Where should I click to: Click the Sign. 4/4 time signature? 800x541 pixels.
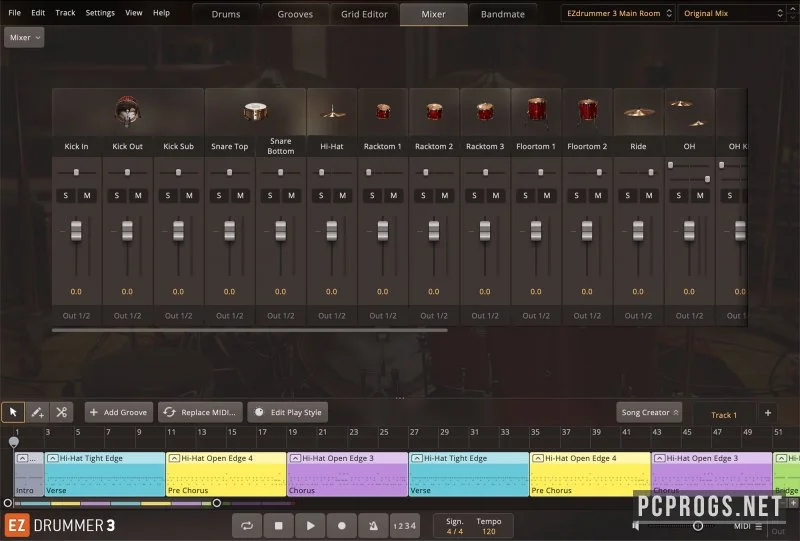click(x=455, y=526)
